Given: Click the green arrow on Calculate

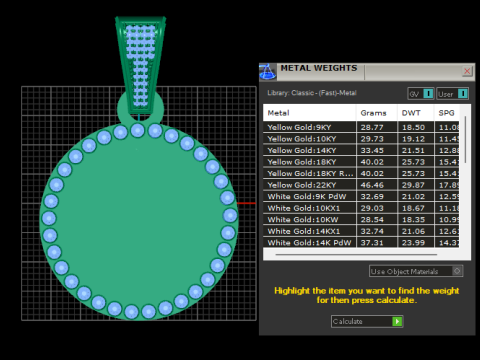Looking at the screenshot, I should pos(397,321).
